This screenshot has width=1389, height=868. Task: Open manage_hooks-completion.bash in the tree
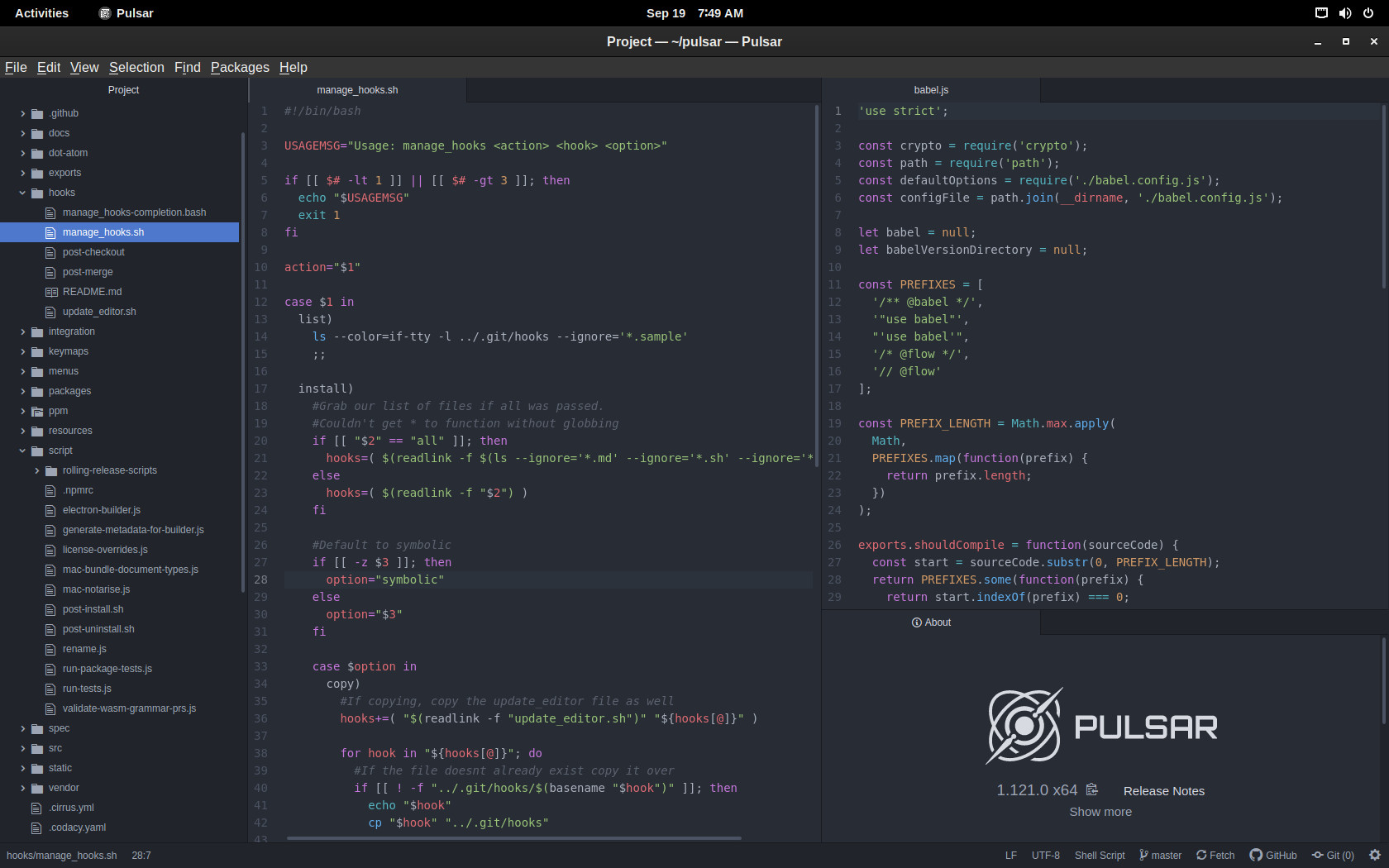[x=134, y=212]
